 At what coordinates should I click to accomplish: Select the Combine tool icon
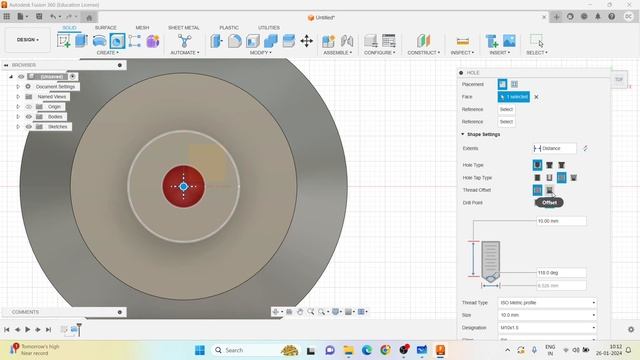point(271,41)
